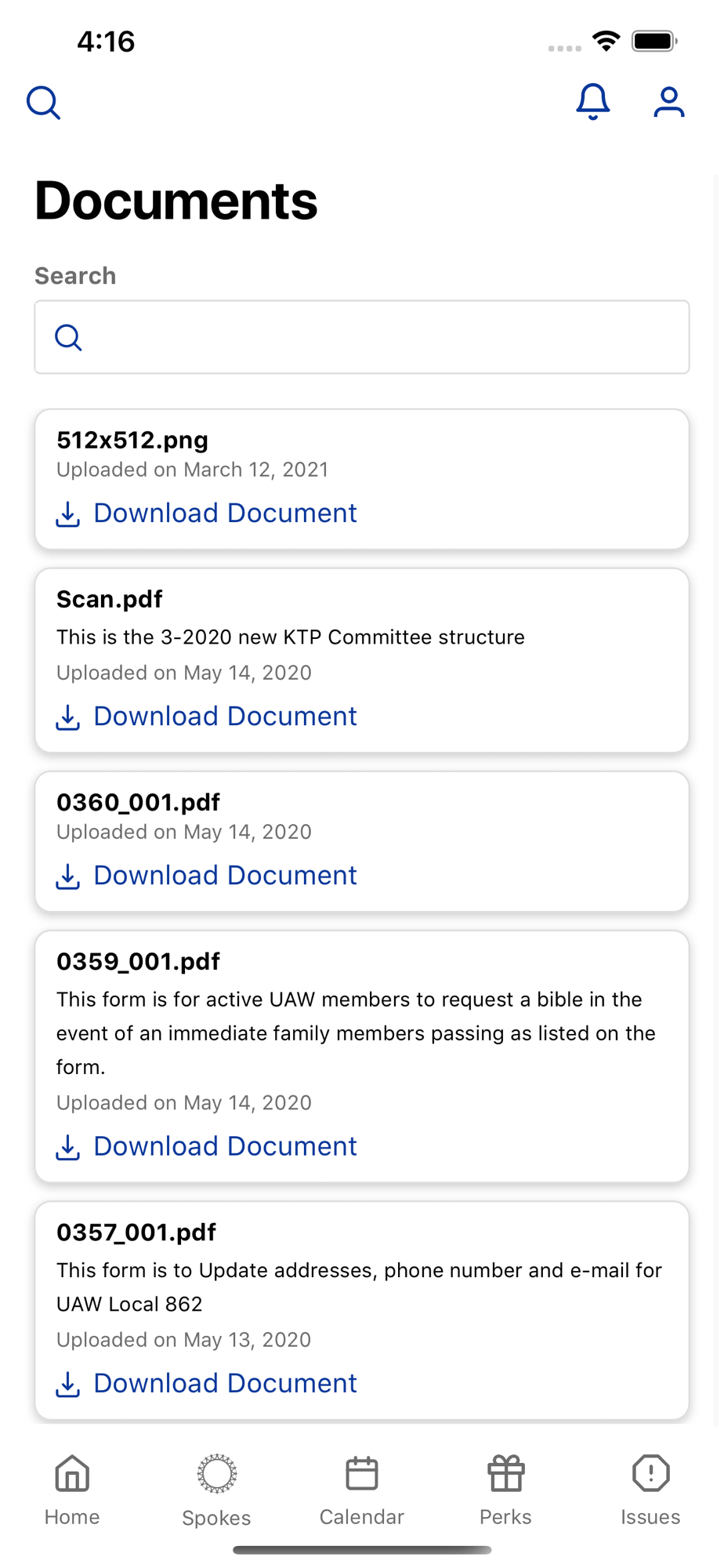724x1568 pixels.
Task: Select the Scan.pdf file title
Action: point(110,600)
